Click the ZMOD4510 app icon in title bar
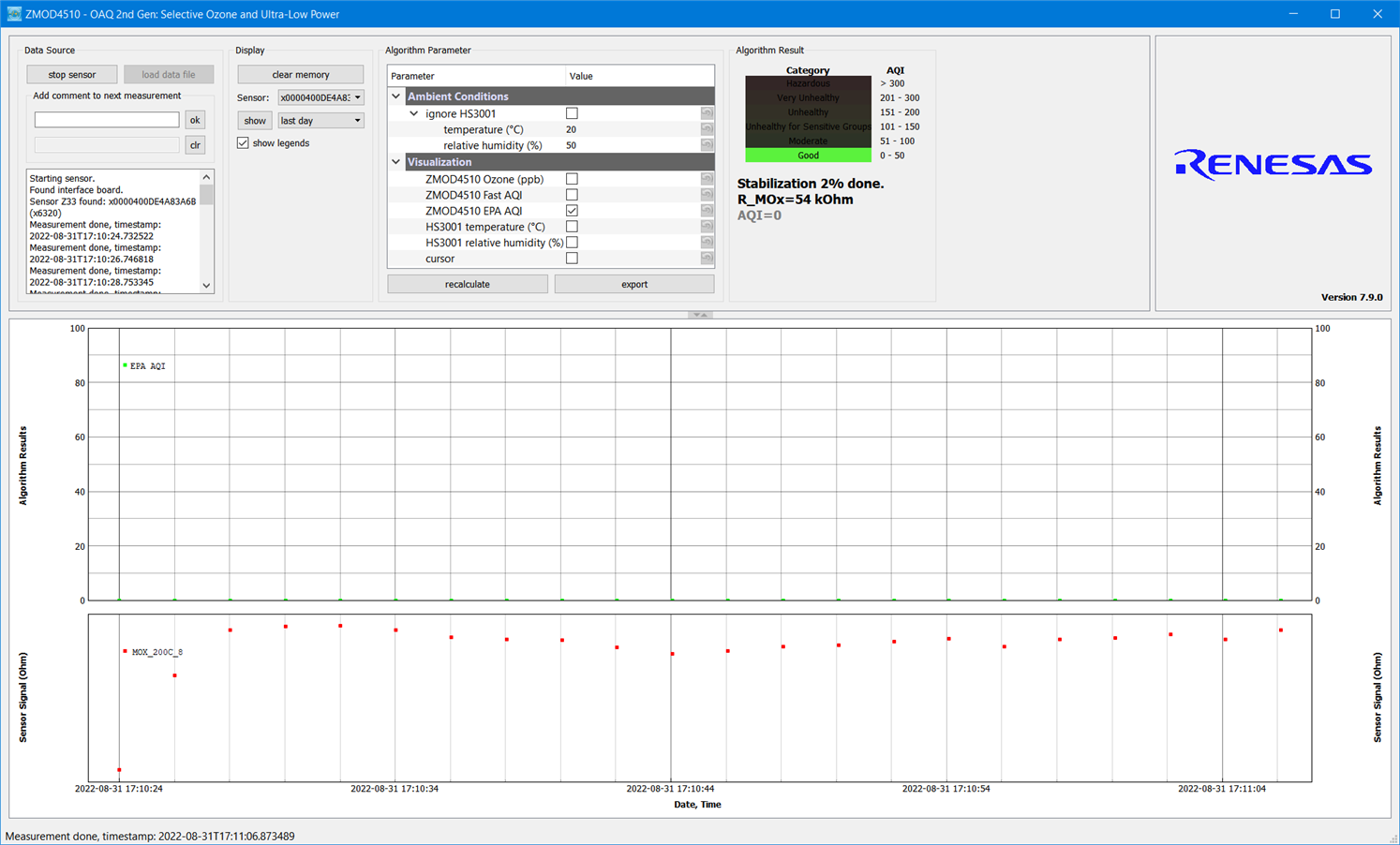Screen dimensions: 1400x845 pyautogui.click(x=14, y=14)
